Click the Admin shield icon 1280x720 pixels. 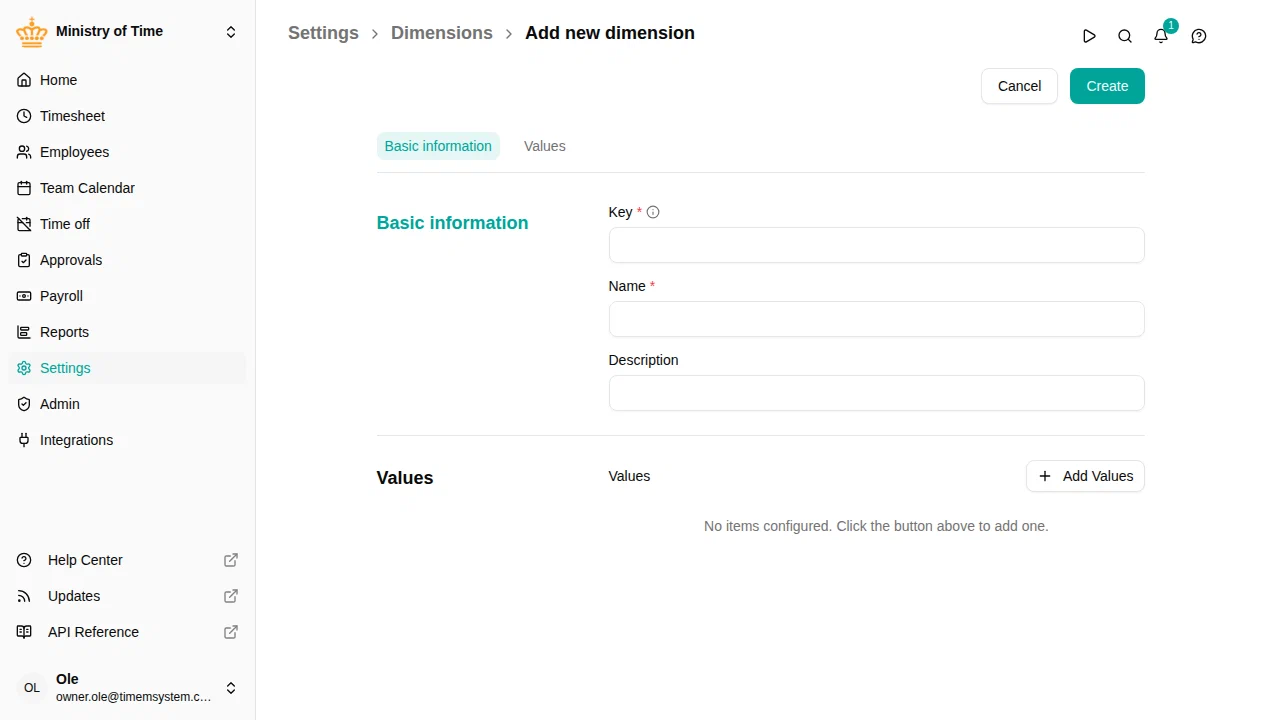tap(24, 404)
